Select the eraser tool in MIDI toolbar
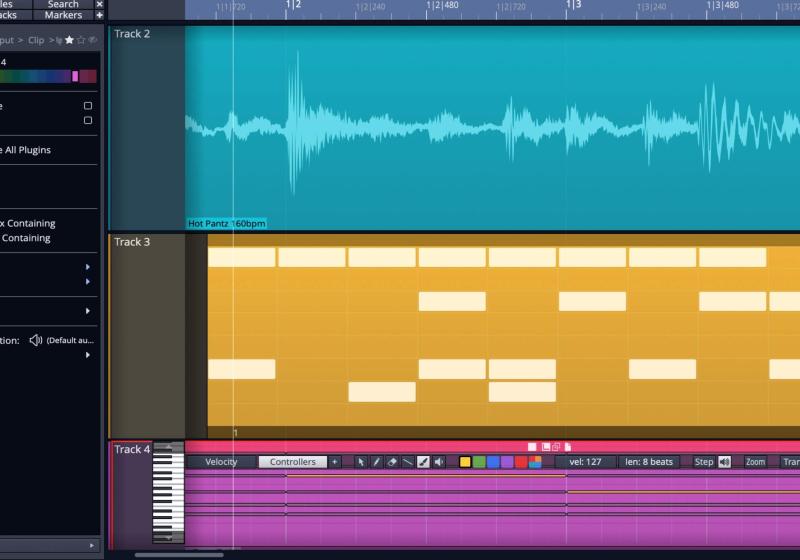The width and height of the screenshot is (800, 560). 392,462
